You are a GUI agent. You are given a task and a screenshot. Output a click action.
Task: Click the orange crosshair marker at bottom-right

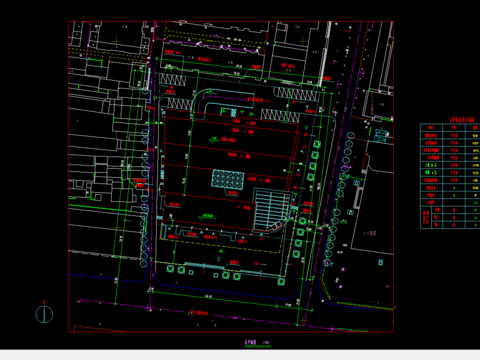point(303,321)
